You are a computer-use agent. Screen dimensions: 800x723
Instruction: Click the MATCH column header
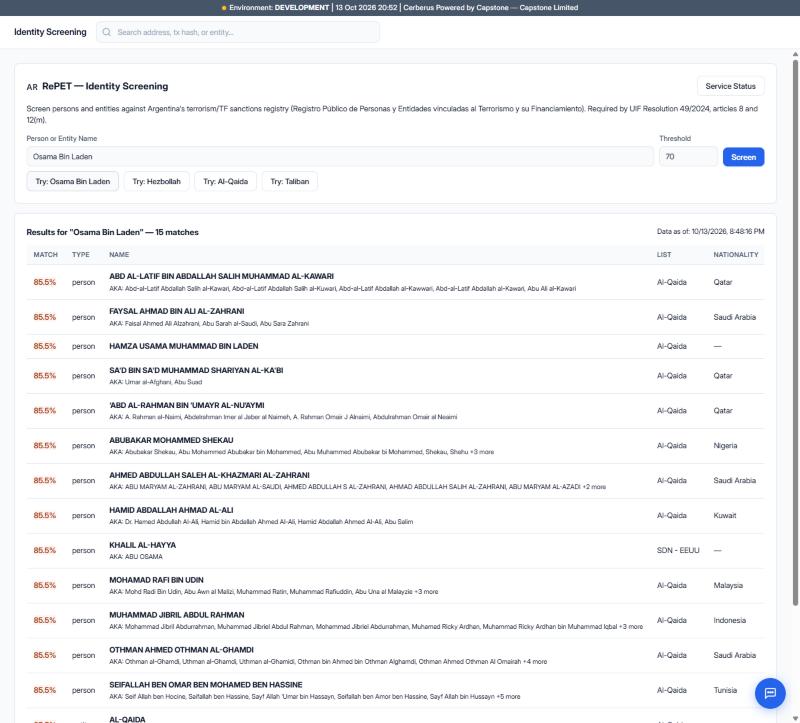point(45,255)
